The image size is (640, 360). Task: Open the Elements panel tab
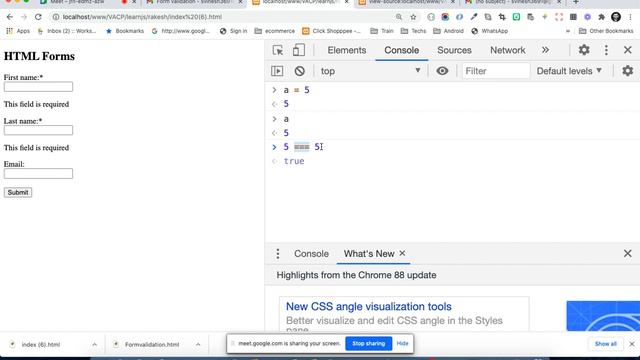pyautogui.click(x=347, y=50)
